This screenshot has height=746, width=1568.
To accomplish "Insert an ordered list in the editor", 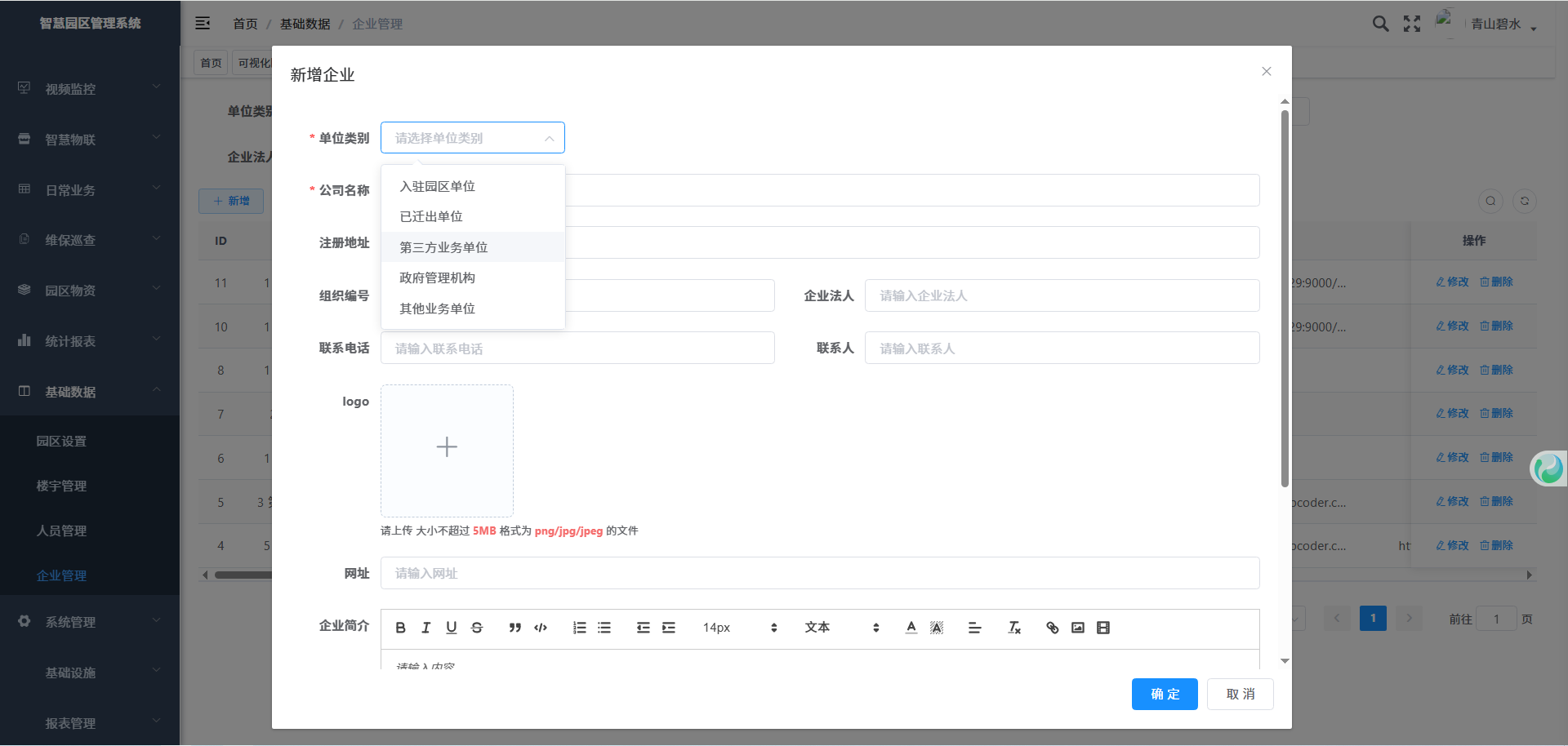I will (579, 628).
